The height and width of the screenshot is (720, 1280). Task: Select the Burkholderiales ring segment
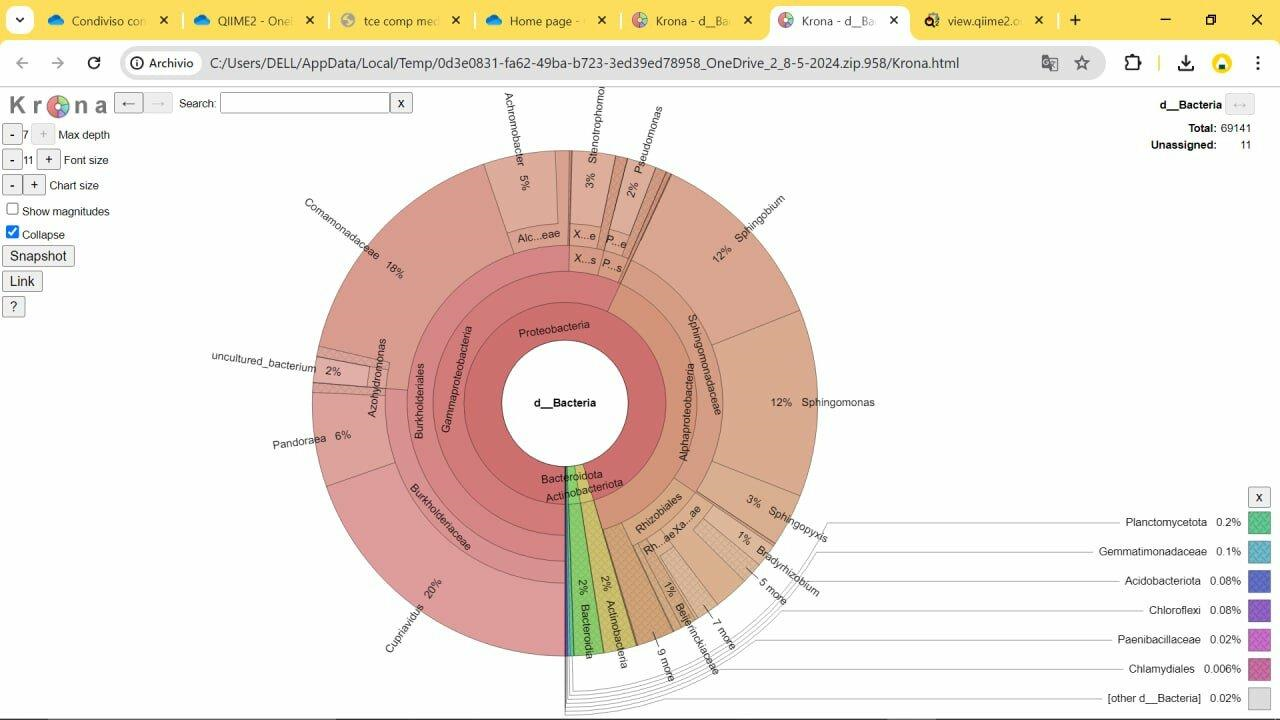pyautogui.click(x=420, y=400)
